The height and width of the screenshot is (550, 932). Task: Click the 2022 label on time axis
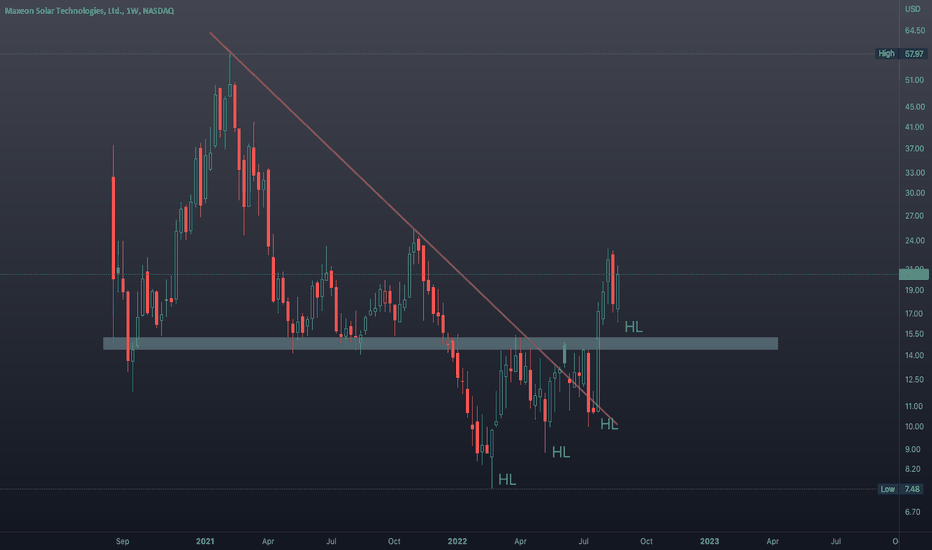(x=457, y=541)
